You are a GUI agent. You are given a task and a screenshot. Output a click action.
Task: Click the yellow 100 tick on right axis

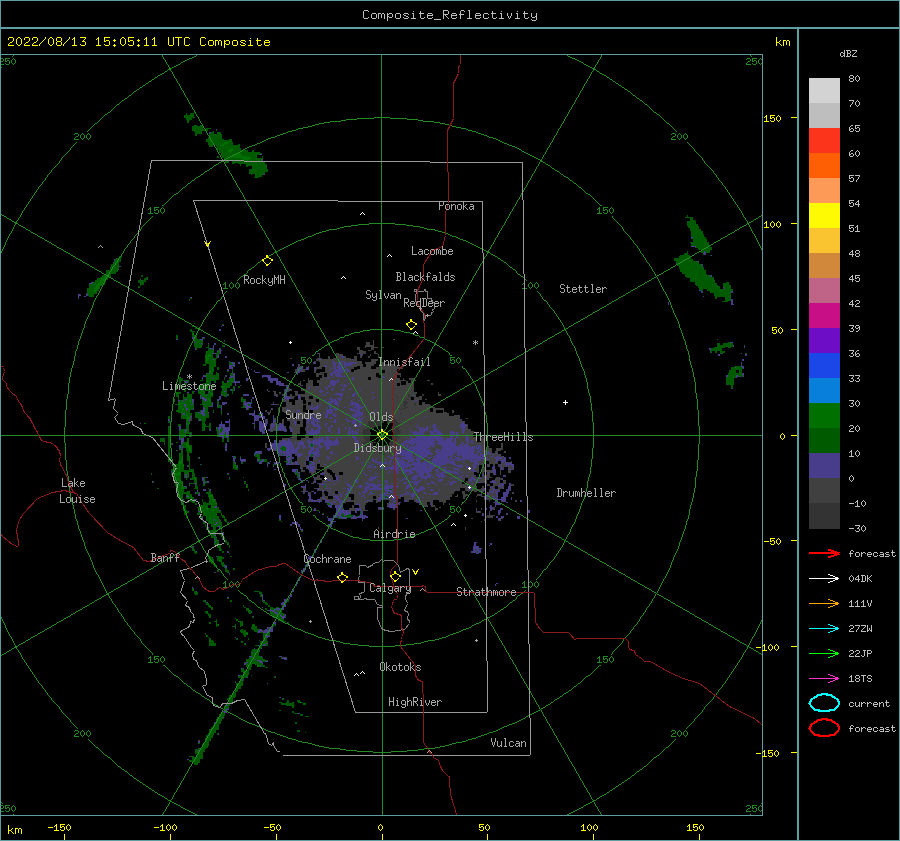coord(773,224)
